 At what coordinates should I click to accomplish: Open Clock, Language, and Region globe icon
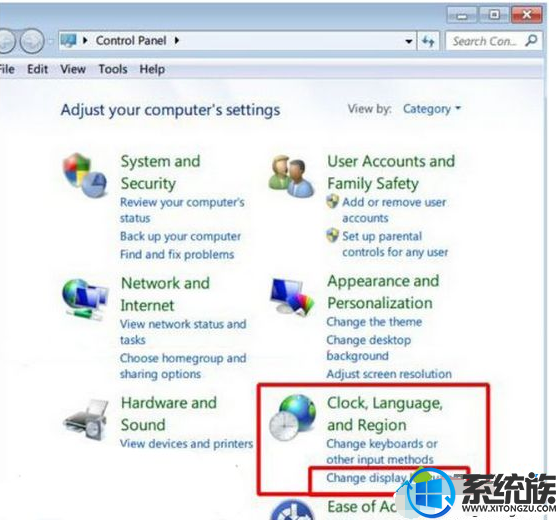(x=292, y=417)
